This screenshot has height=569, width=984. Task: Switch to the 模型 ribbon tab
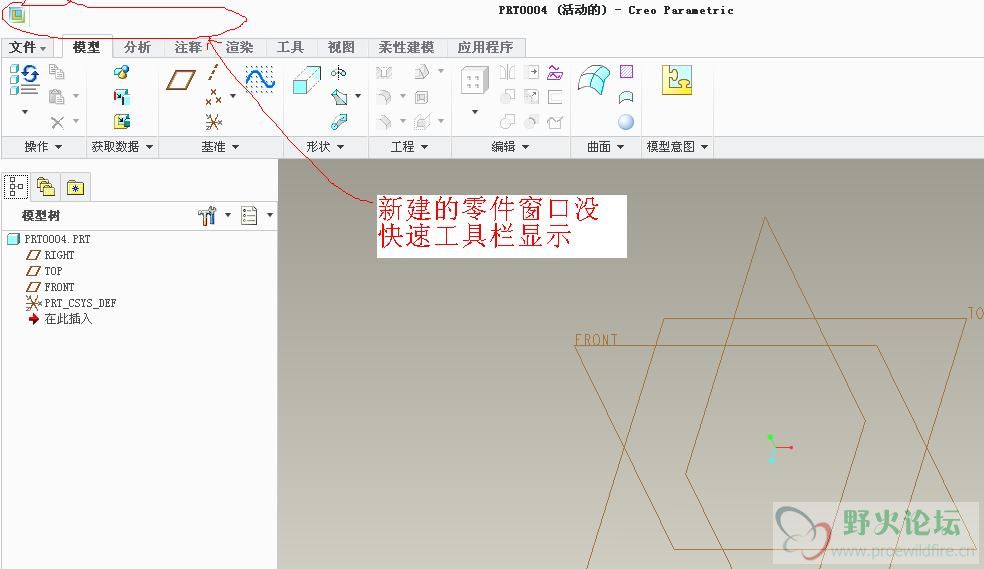86,47
